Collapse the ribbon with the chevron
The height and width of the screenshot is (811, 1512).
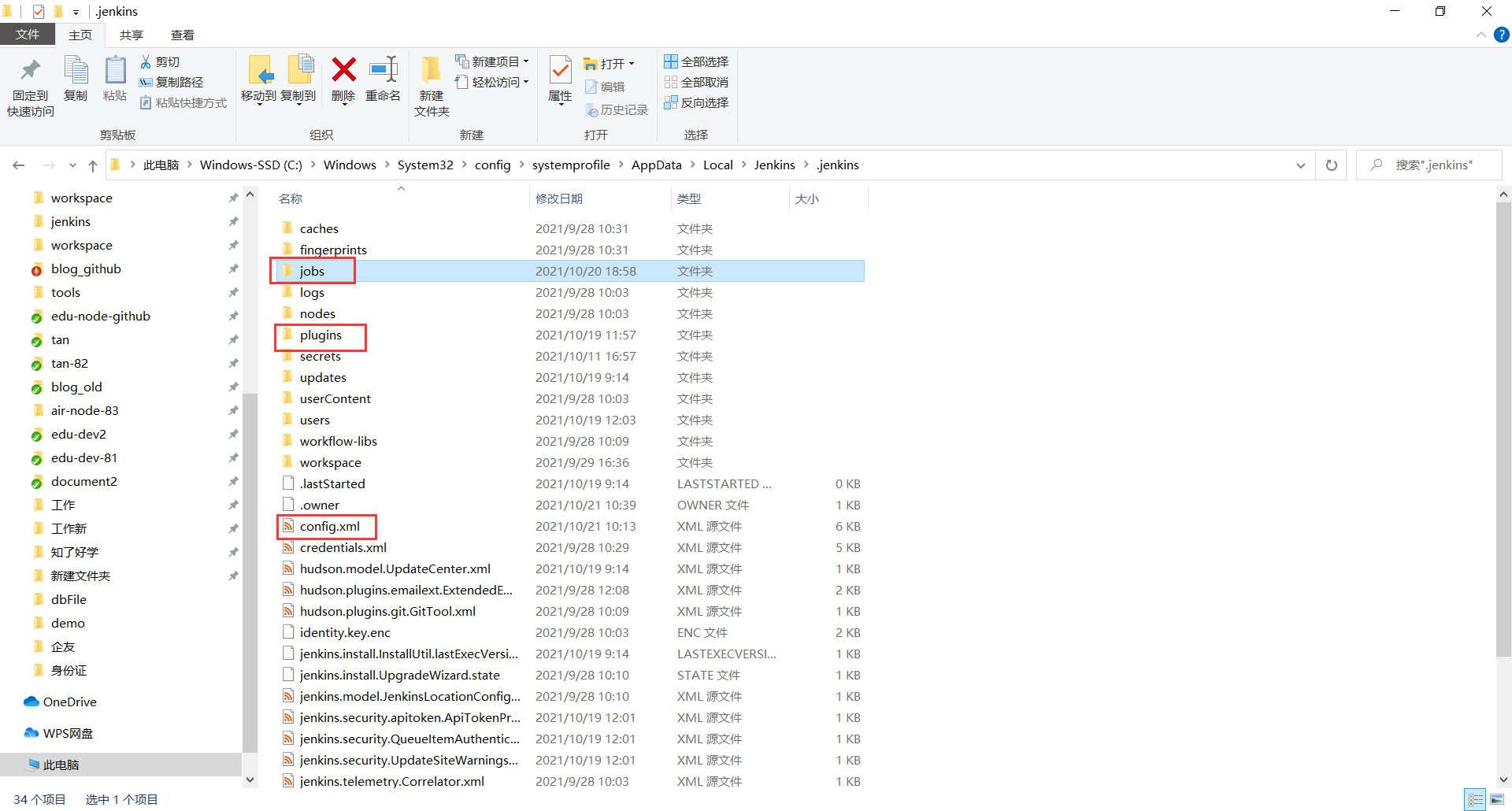1480,35
